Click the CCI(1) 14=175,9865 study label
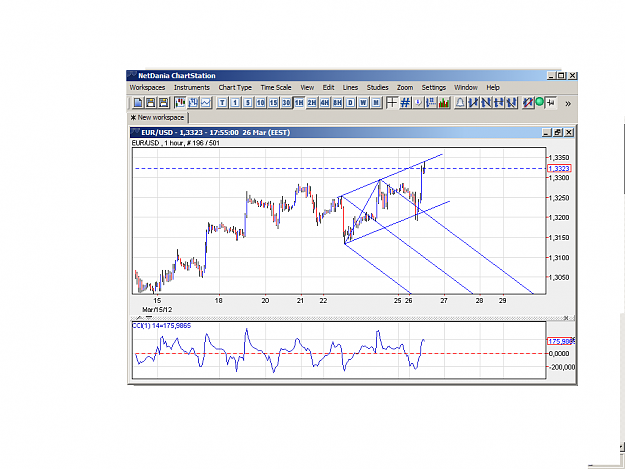This screenshot has height=469, width=625. coord(161,326)
